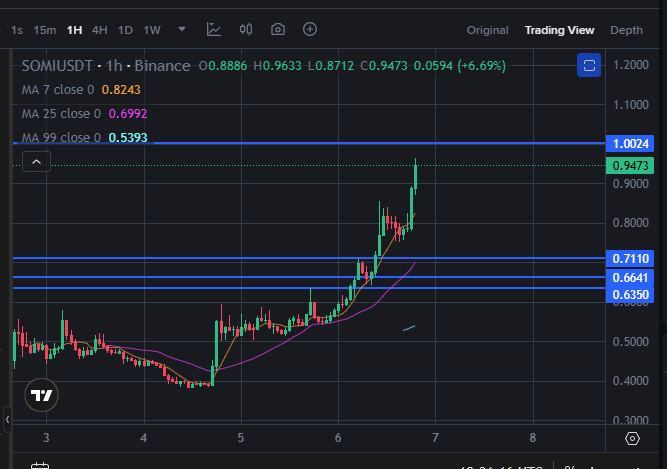Screen dimensions: 667x469
Task: Select the Trading View chart mode
Action: pyautogui.click(x=559, y=30)
